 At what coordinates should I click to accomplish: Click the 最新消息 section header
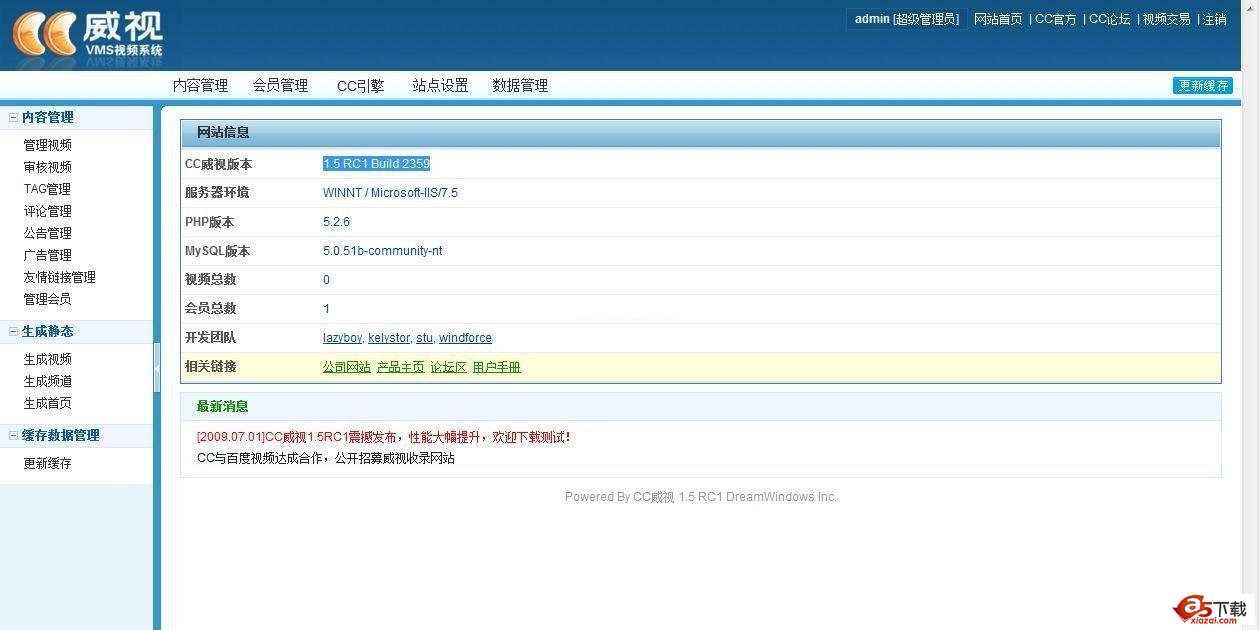coord(701,407)
